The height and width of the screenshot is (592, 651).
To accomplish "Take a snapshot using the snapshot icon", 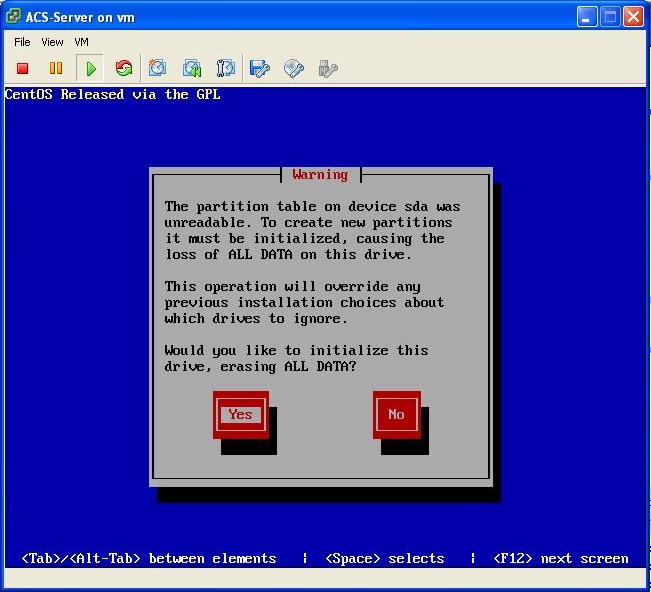I will [158, 68].
